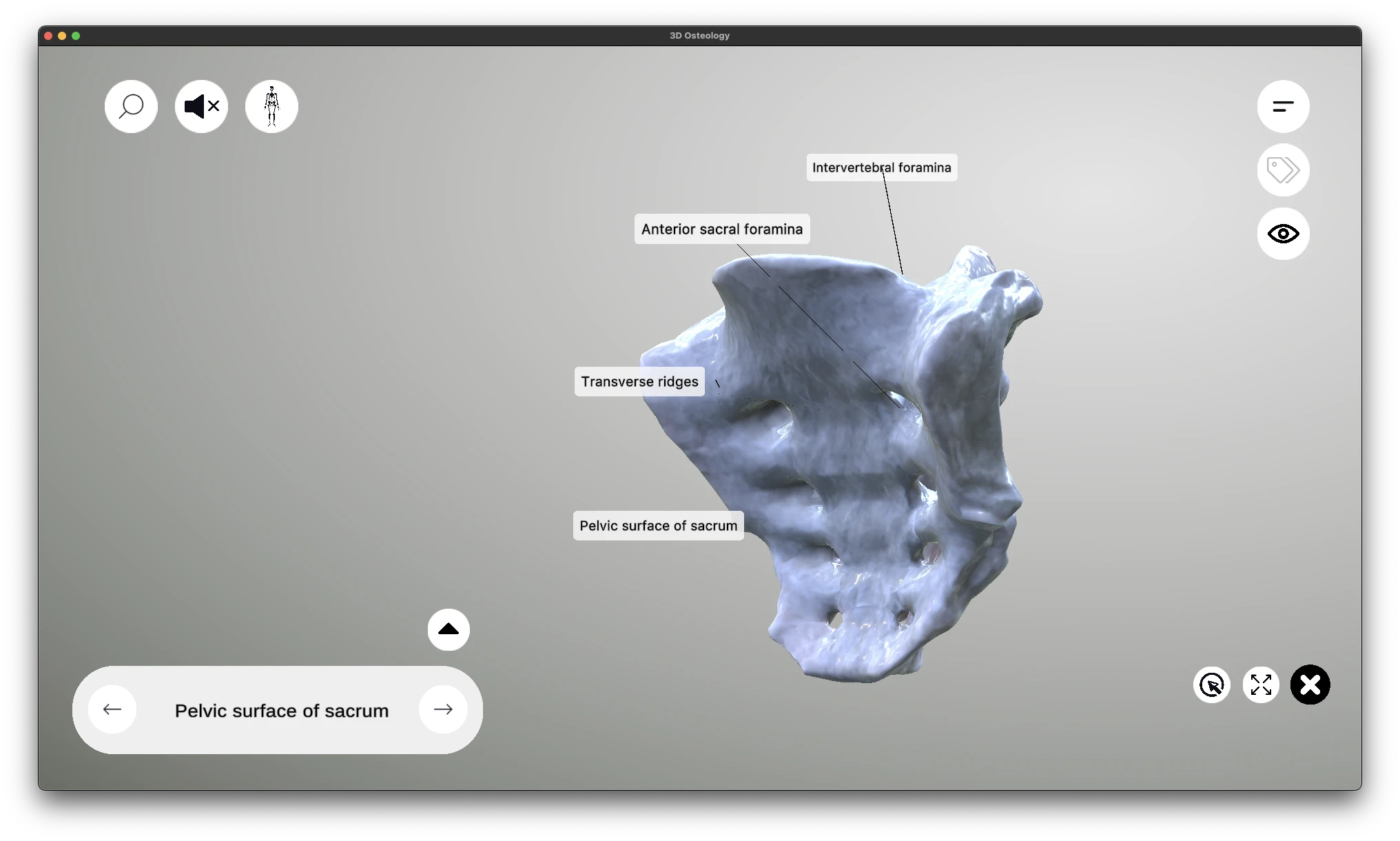Click the yellow minimize window button

62,36
